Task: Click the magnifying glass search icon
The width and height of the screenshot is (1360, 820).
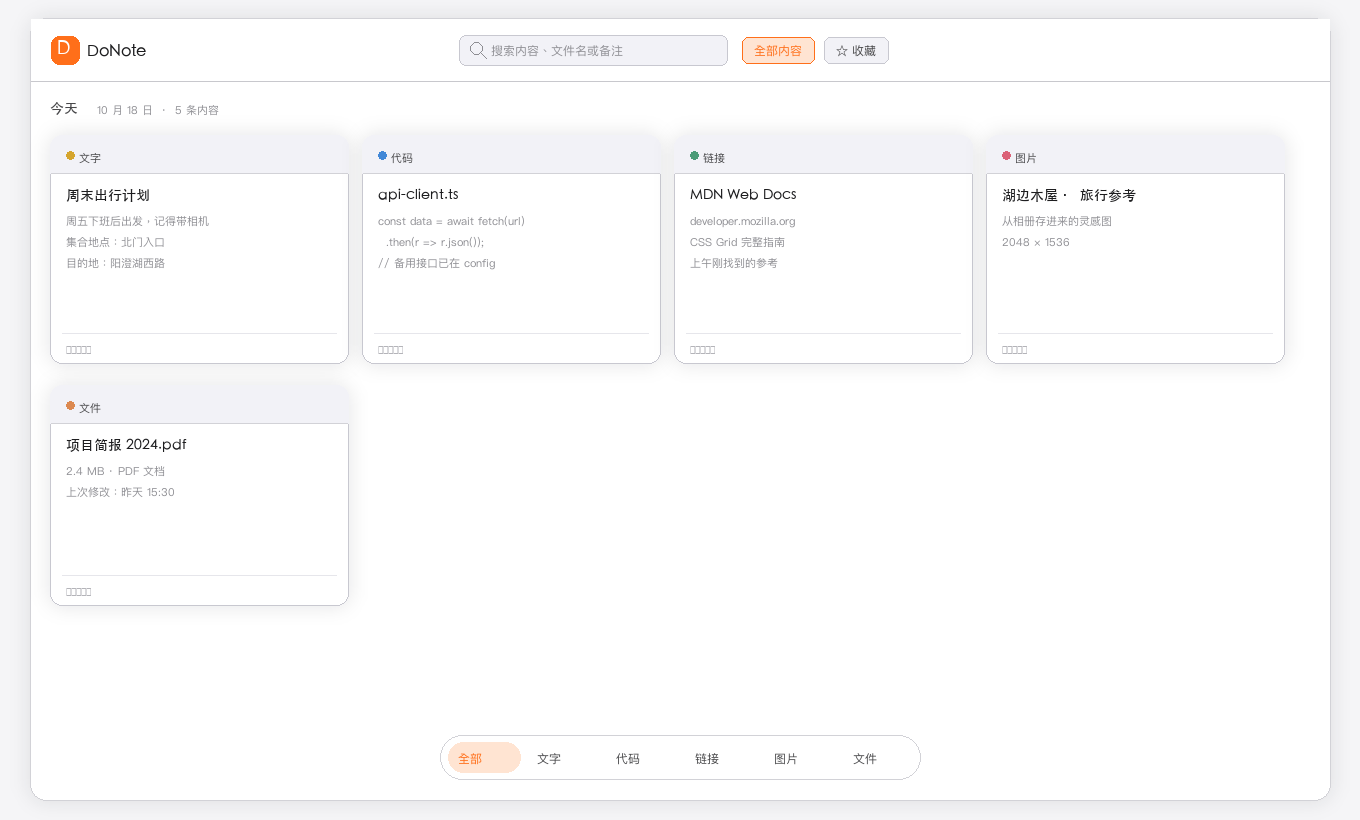Action: 478,50
